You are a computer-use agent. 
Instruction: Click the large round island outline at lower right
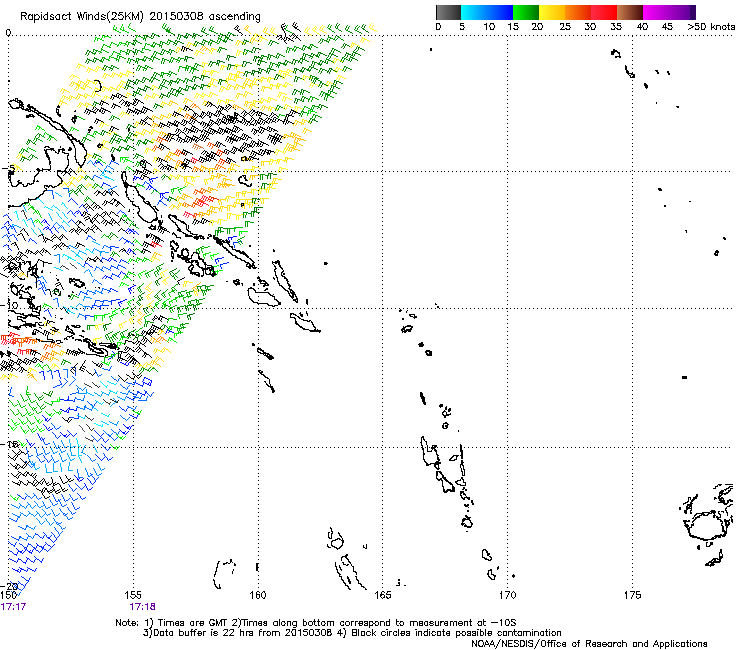(x=706, y=525)
